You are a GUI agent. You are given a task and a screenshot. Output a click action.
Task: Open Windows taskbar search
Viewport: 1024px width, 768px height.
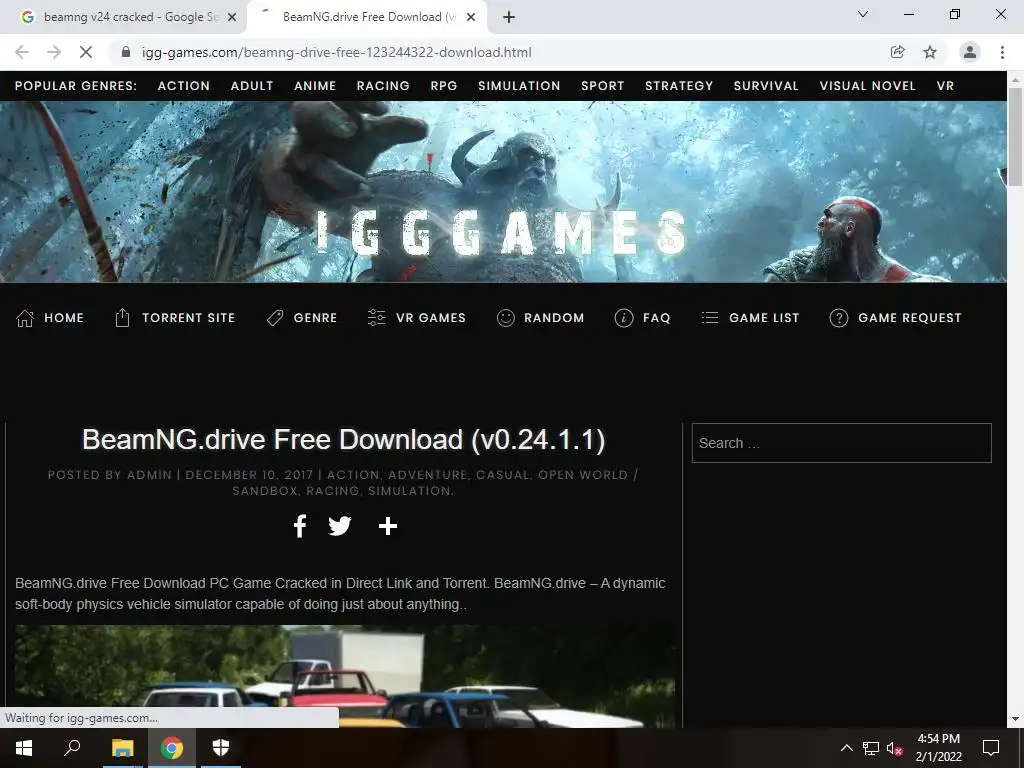click(72, 748)
